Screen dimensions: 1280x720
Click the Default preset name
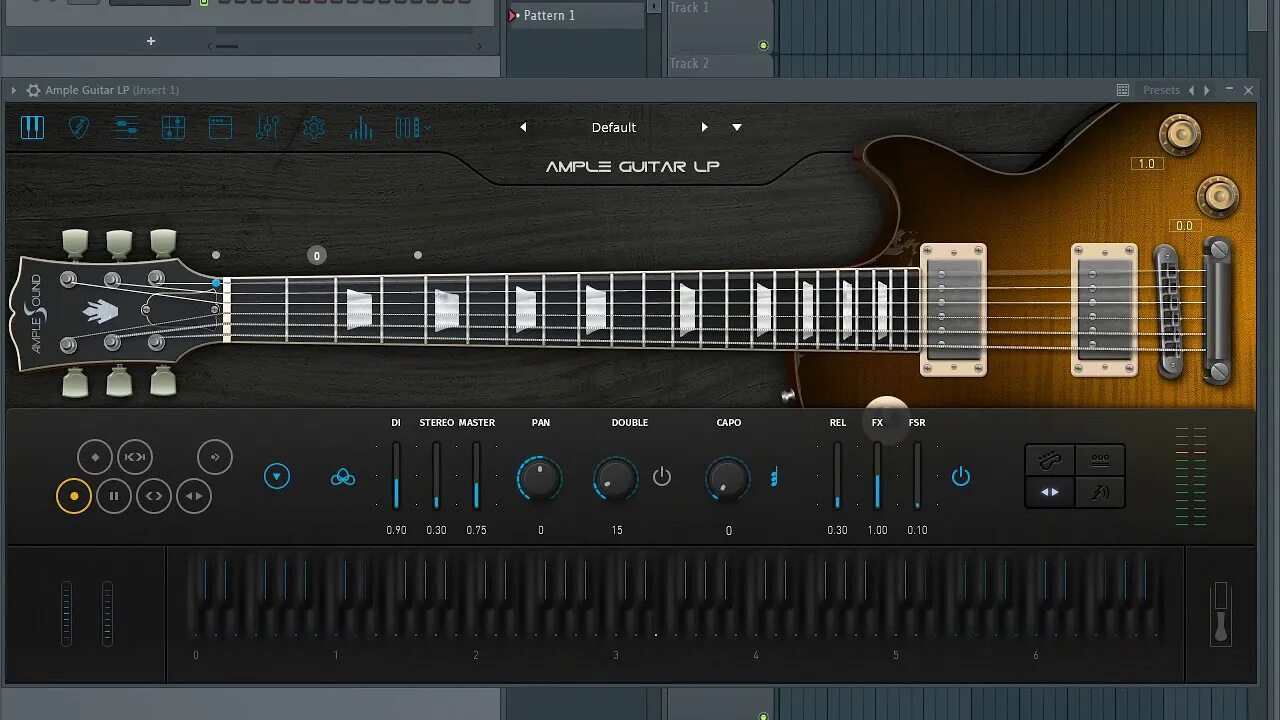[x=613, y=127]
